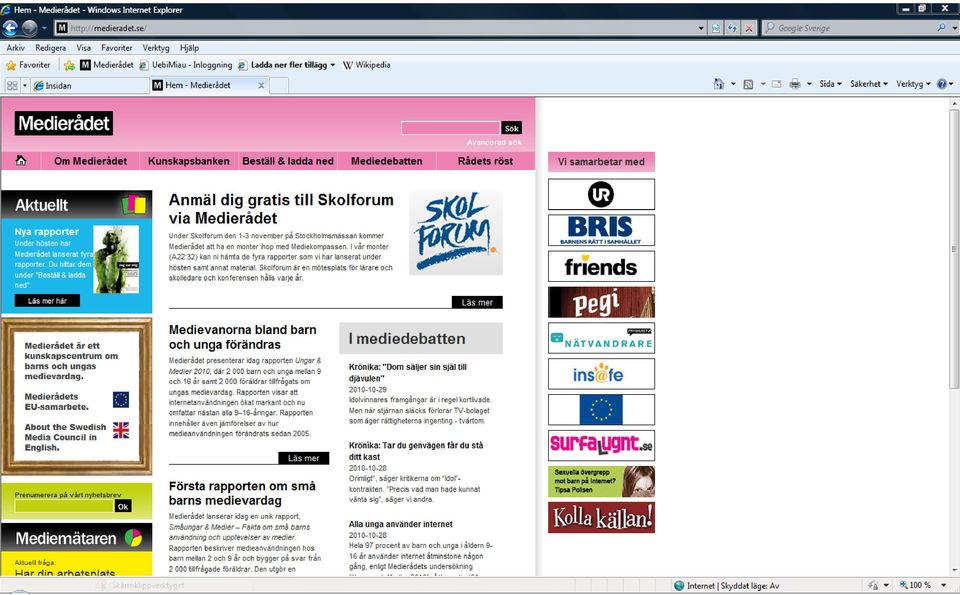
Task: Click the site search field next to Sök
Action: [451, 128]
